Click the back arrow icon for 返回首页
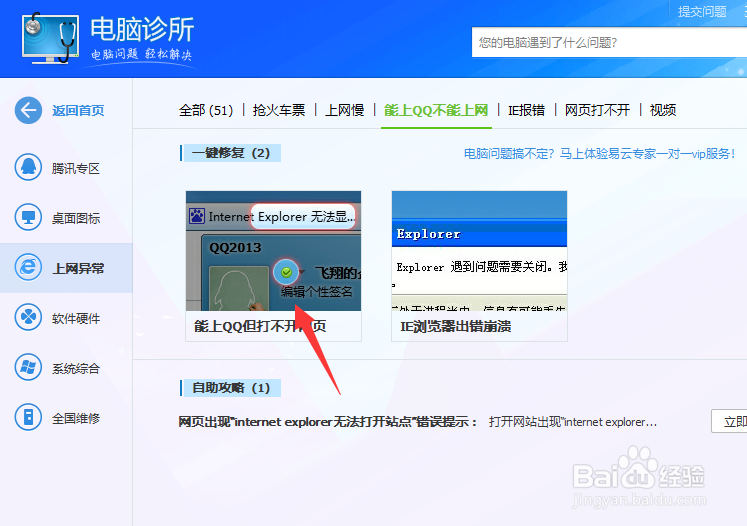 coord(28,110)
